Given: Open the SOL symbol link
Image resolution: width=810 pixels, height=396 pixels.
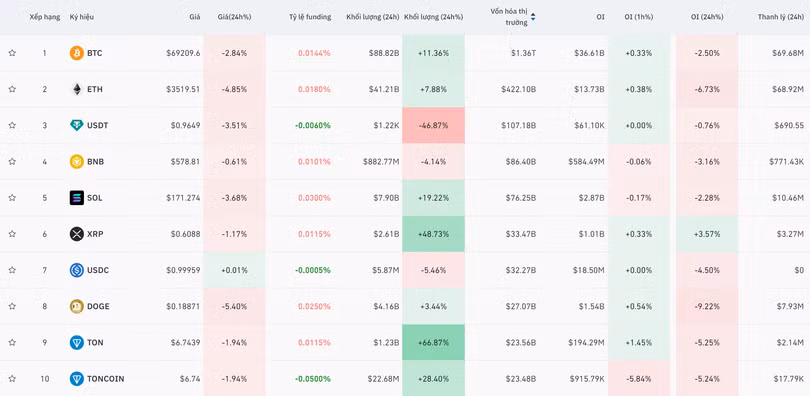Looking at the screenshot, I should pos(95,197).
